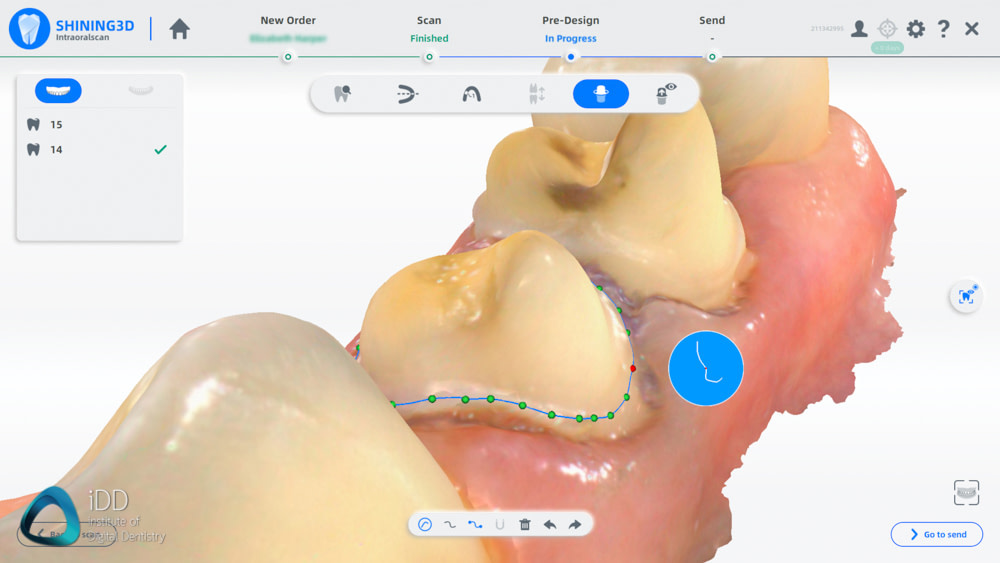The image size is (1000, 563).
Task: Choose the automatic curve drawing mode
Action: pos(425,524)
